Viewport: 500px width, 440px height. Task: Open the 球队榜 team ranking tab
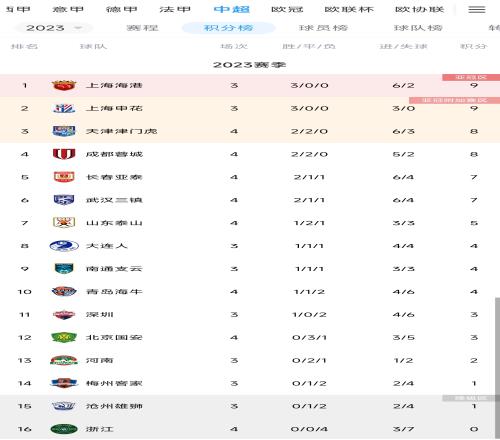pos(418,28)
